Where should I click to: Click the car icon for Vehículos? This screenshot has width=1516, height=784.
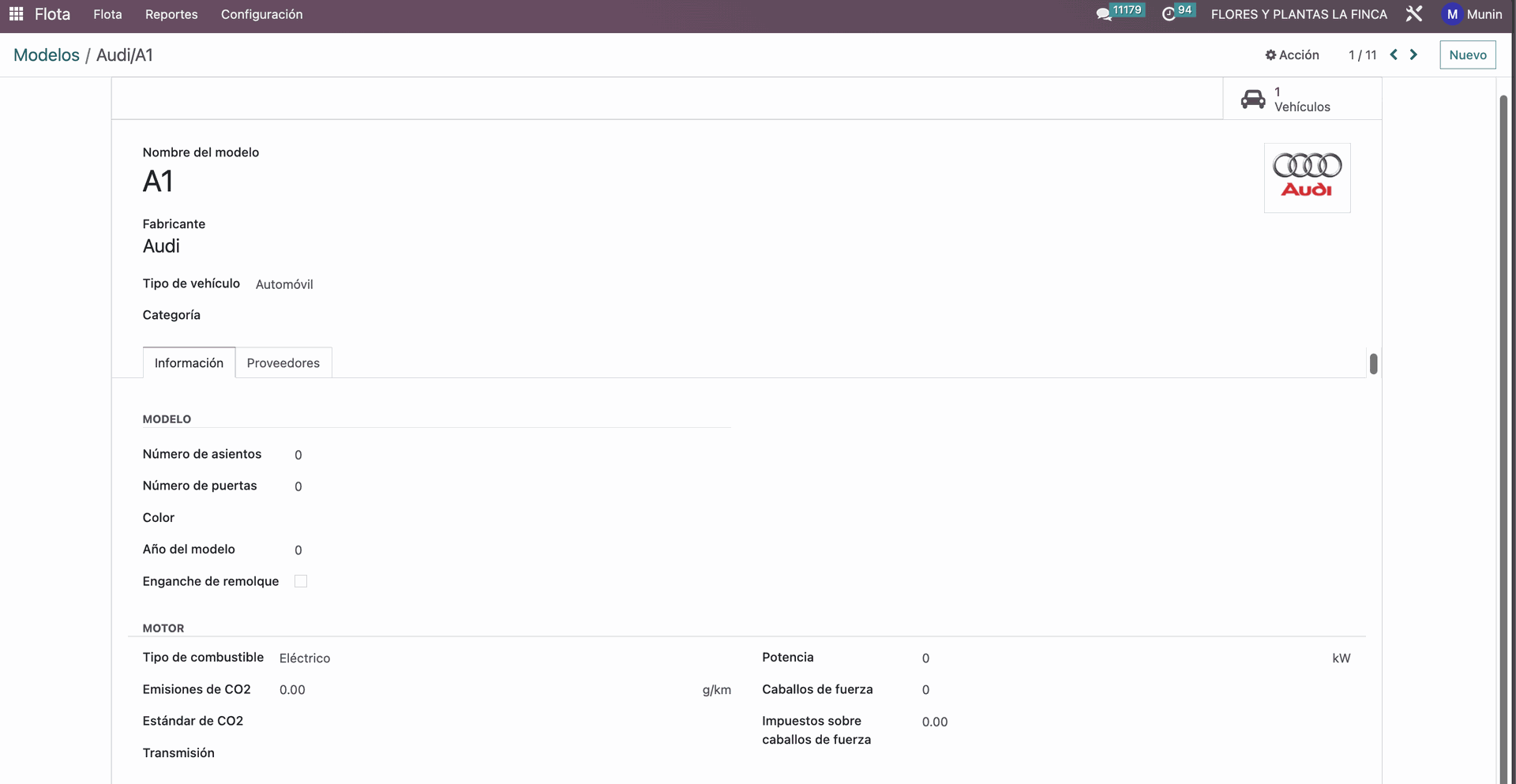(x=1253, y=99)
